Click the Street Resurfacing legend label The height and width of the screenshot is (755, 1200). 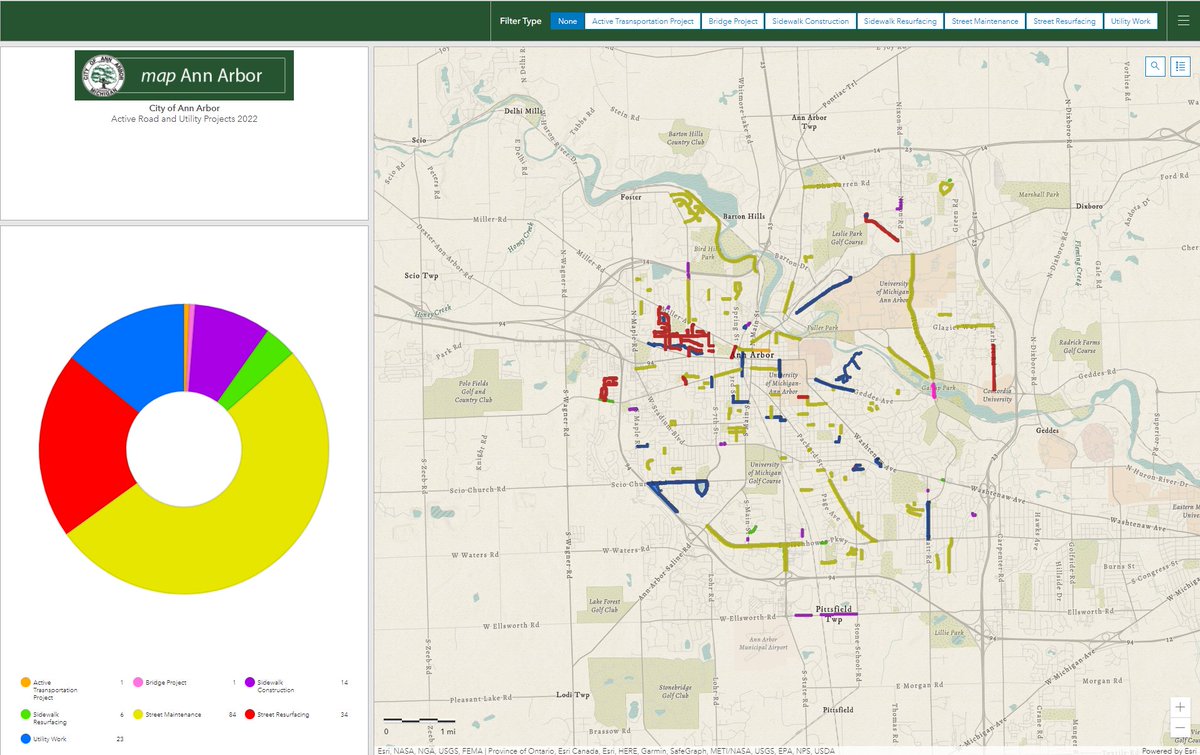[284, 714]
